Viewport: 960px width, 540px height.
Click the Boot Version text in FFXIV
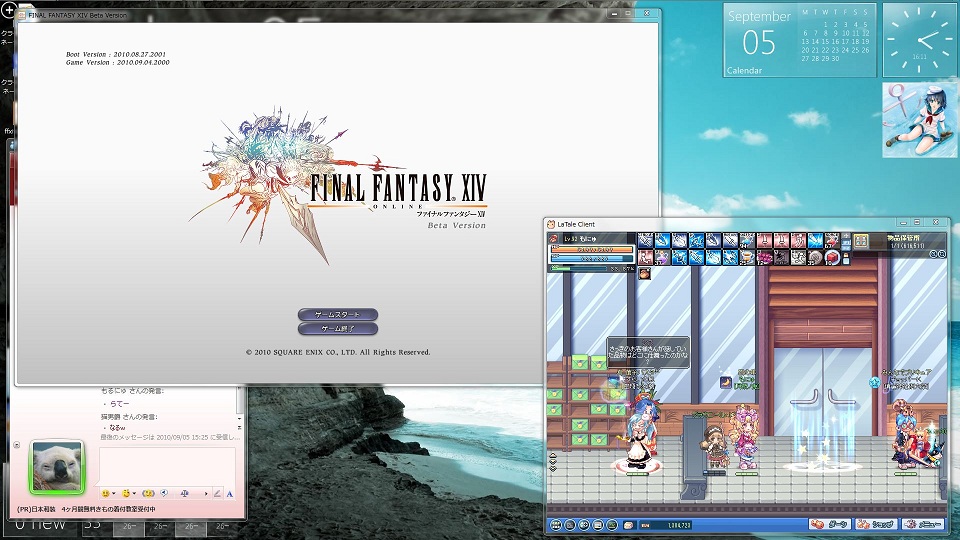click(x=116, y=54)
